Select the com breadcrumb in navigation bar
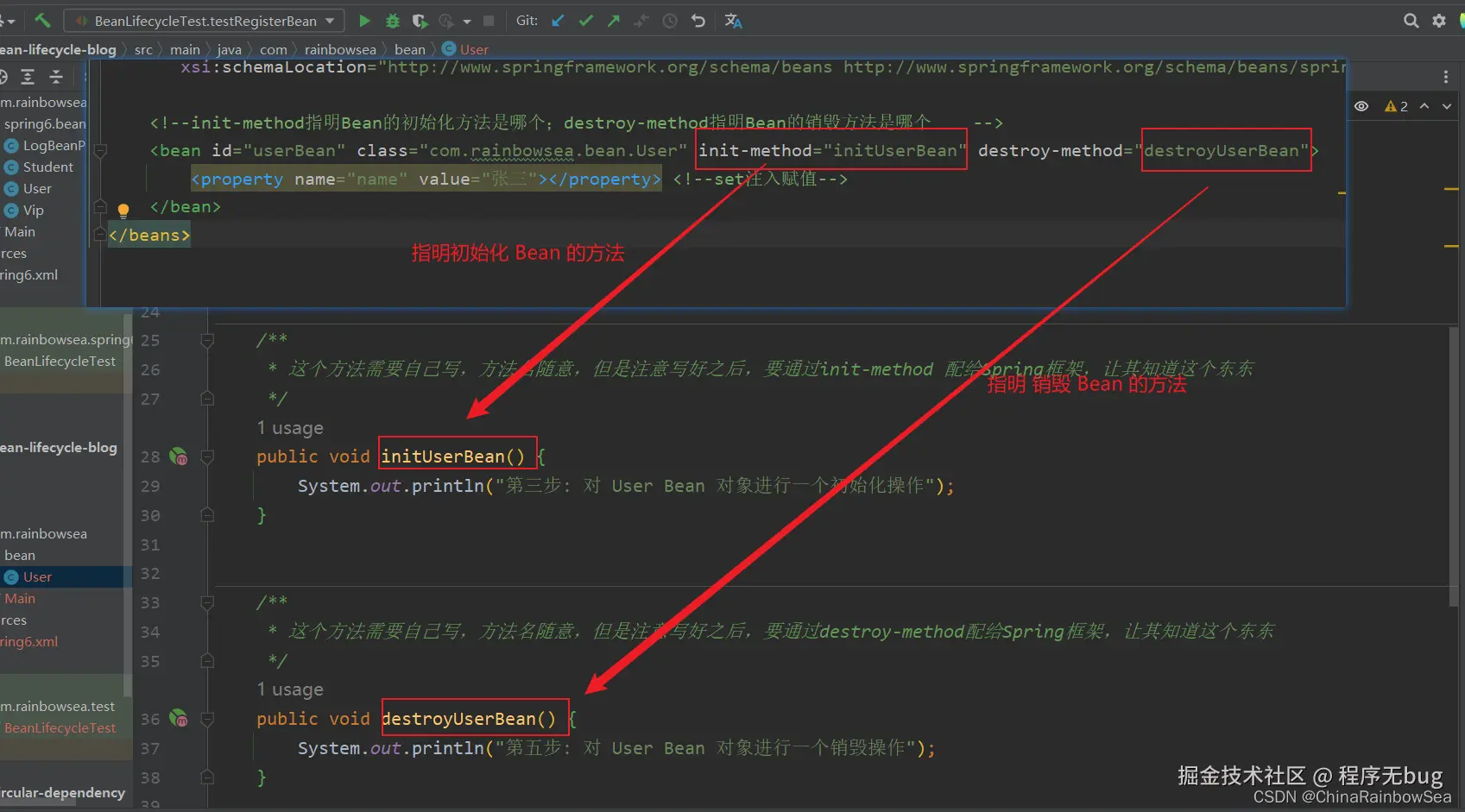The height and width of the screenshot is (812, 1465). pos(273,49)
